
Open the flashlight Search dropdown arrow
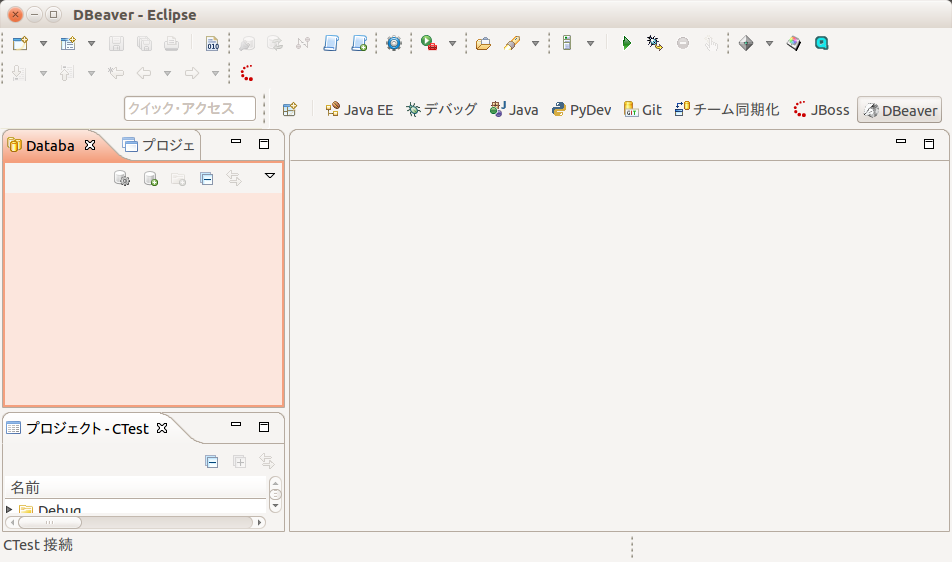coord(536,43)
